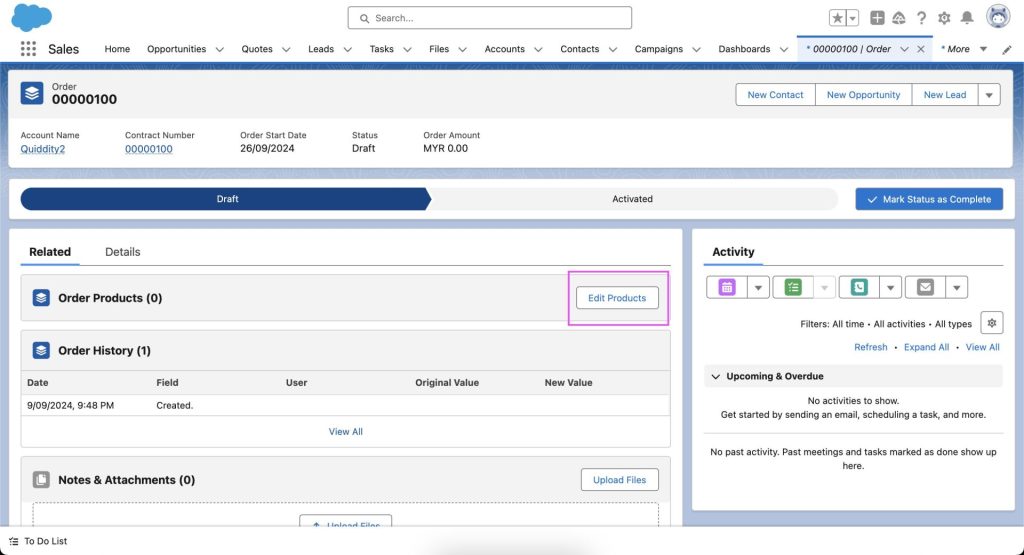This screenshot has height=555, width=1024.
Task: Click the New Event calendar icon
Action: (x=726, y=288)
